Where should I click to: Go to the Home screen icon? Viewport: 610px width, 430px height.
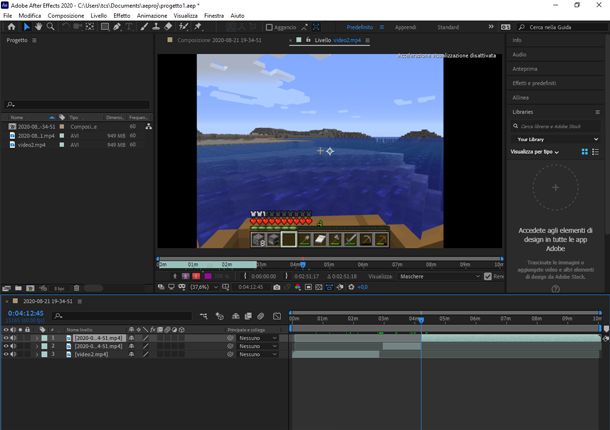point(12,27)
